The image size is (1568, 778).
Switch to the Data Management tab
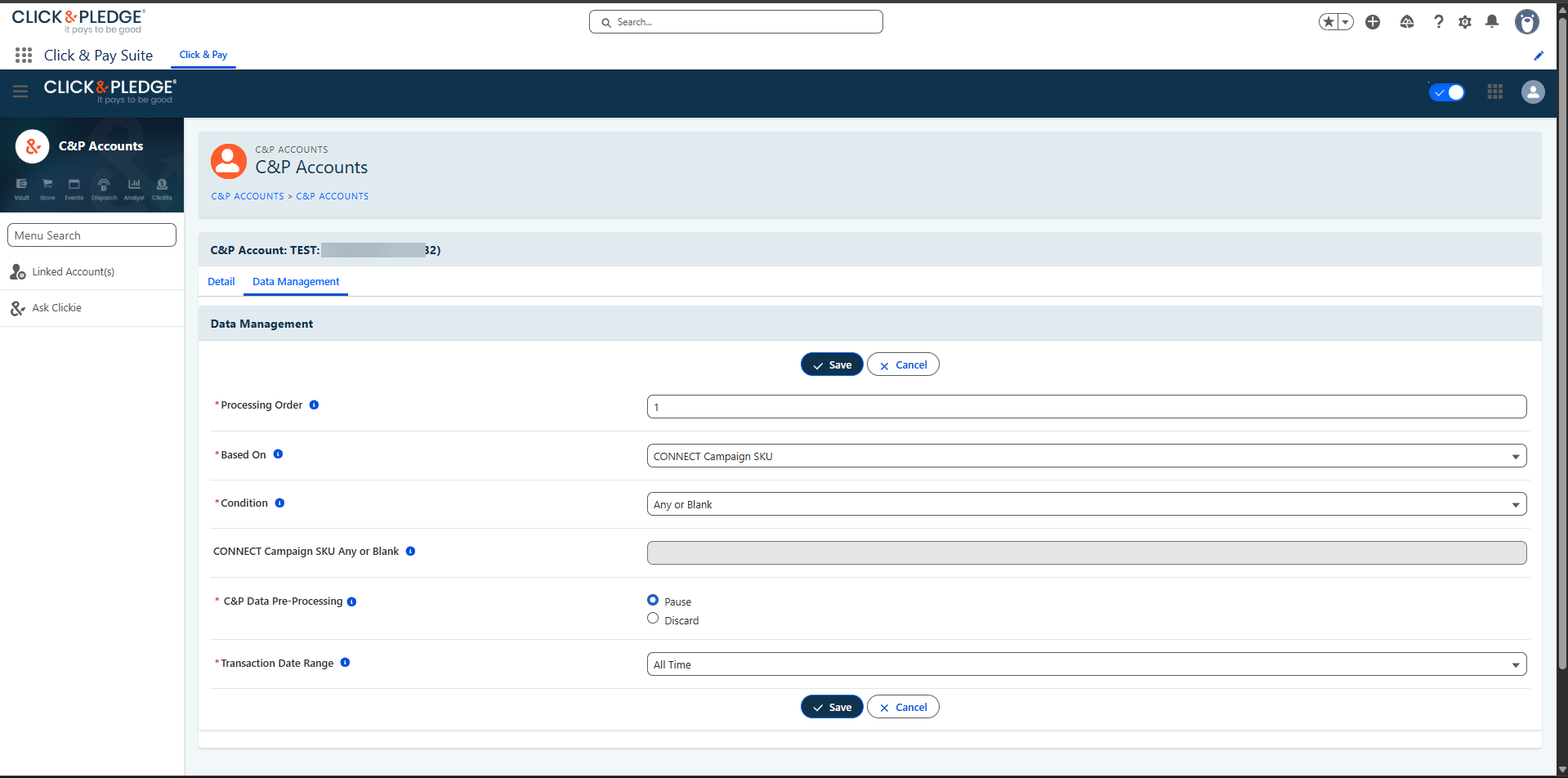tap(296, 282)
